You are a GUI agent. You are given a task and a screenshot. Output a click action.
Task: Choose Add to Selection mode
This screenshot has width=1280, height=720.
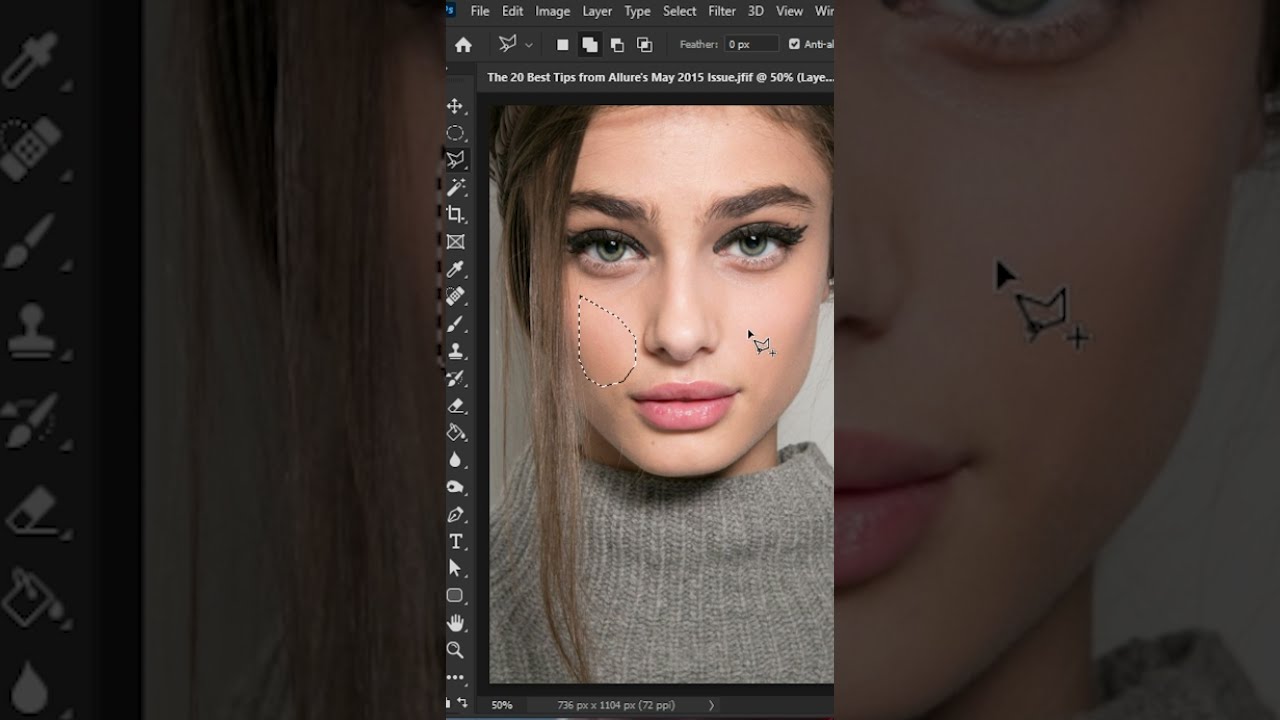coord(590,45)
